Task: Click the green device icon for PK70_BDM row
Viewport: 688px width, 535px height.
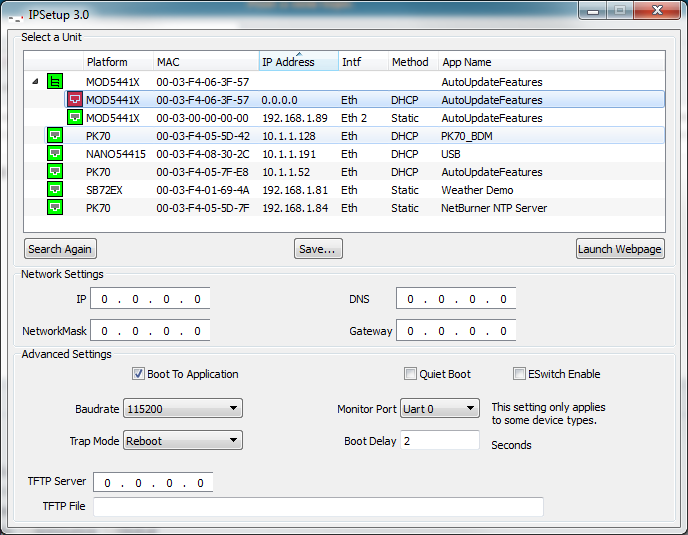Action: click(55, 135)
